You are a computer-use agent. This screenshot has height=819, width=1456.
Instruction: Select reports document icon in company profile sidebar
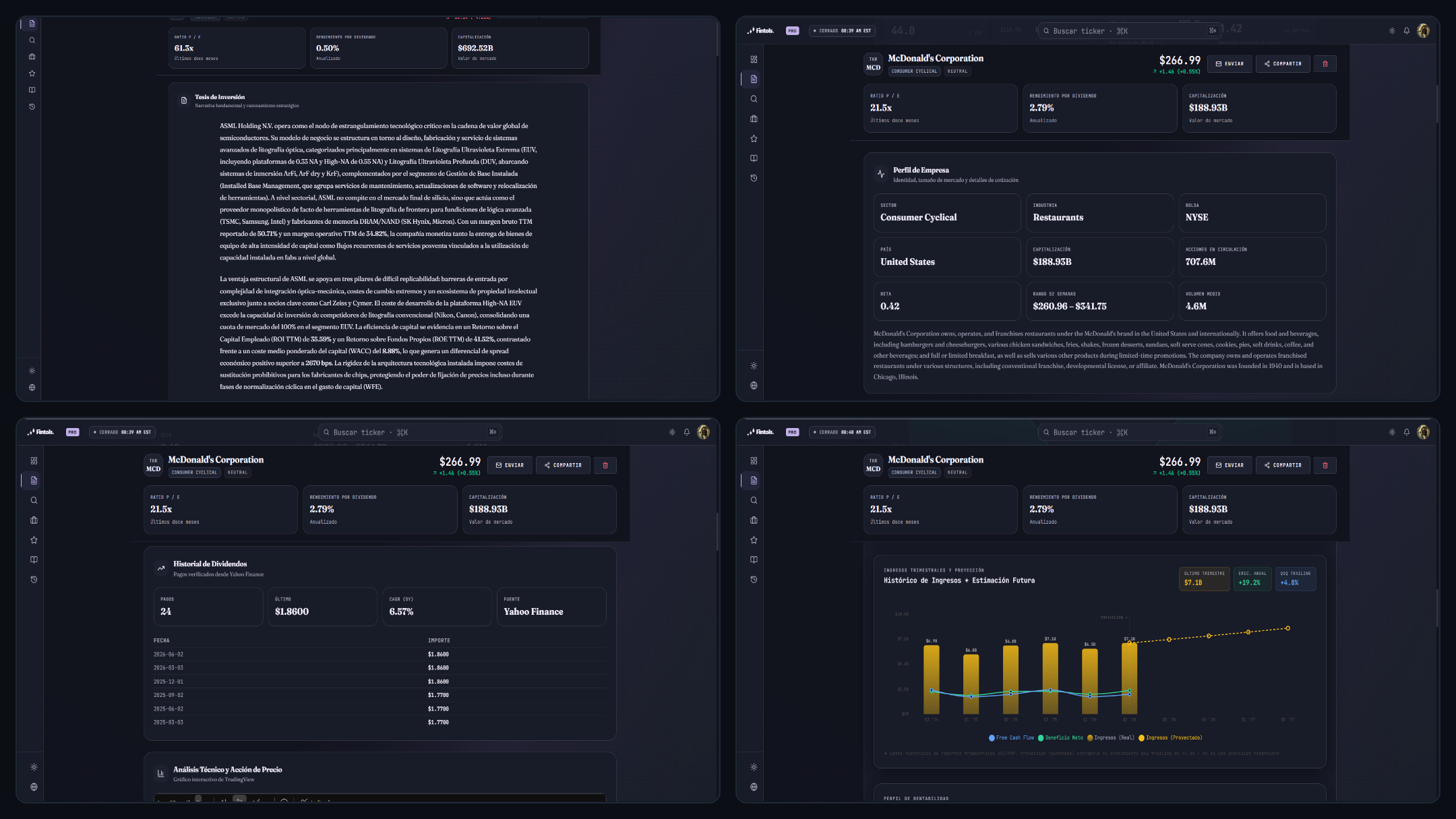pos(754,79)
